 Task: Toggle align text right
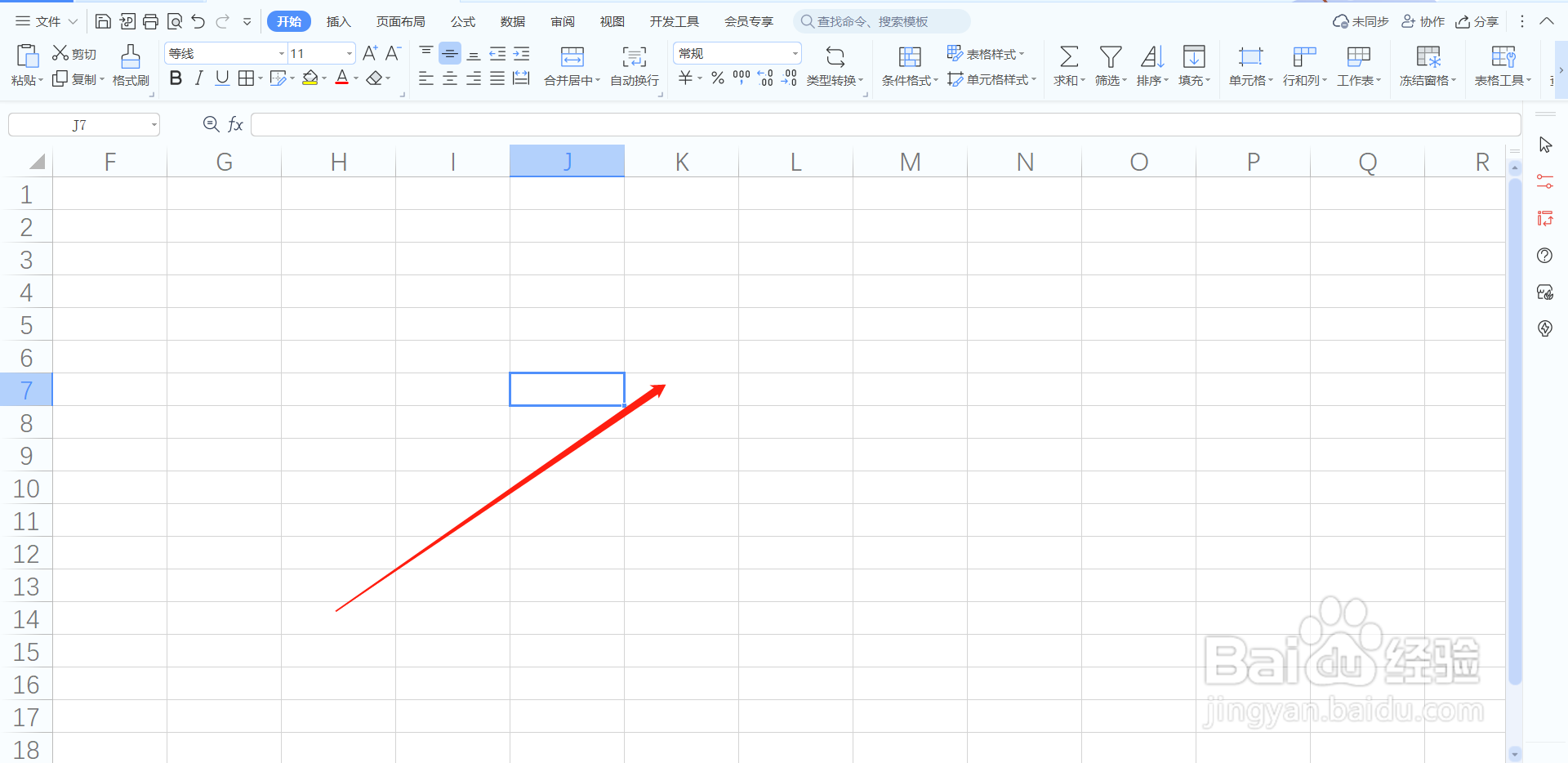pyautogui.click(x=474, y=78)
